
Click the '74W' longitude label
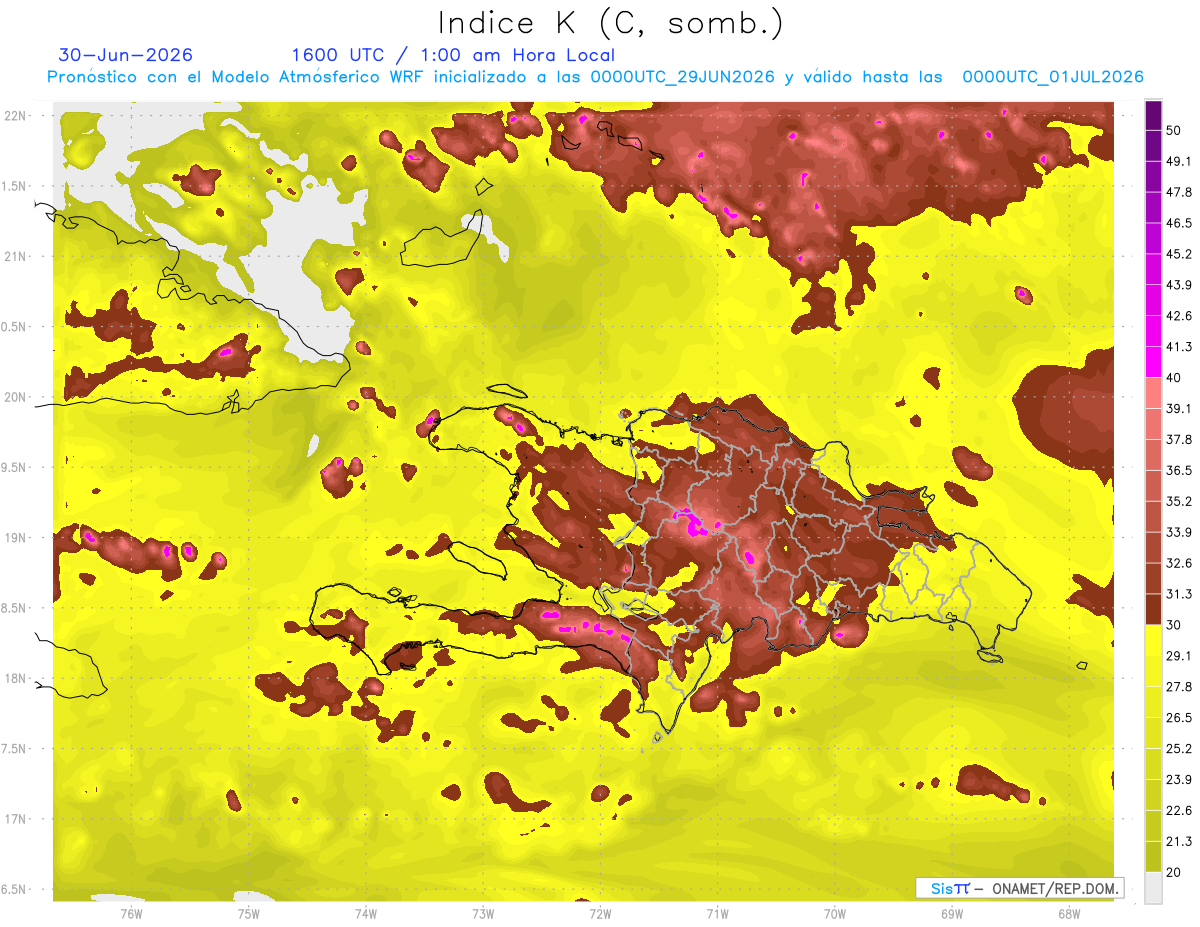tap(365, 913)
